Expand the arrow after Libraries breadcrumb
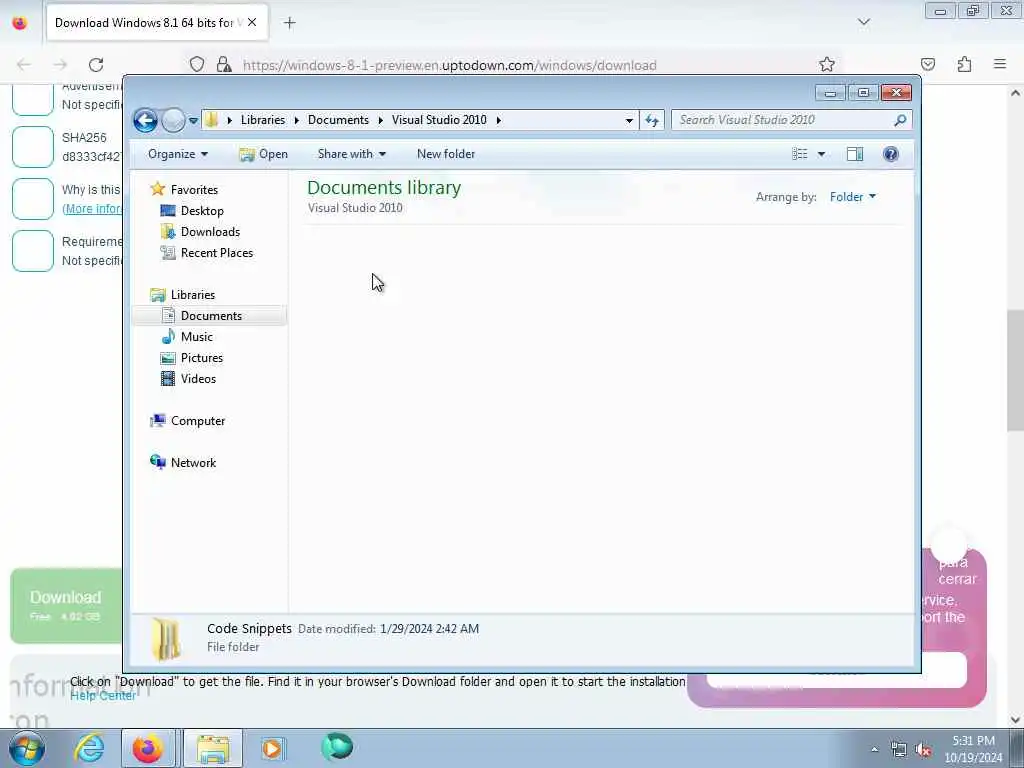1024x768 pixels. coord(296,120)
